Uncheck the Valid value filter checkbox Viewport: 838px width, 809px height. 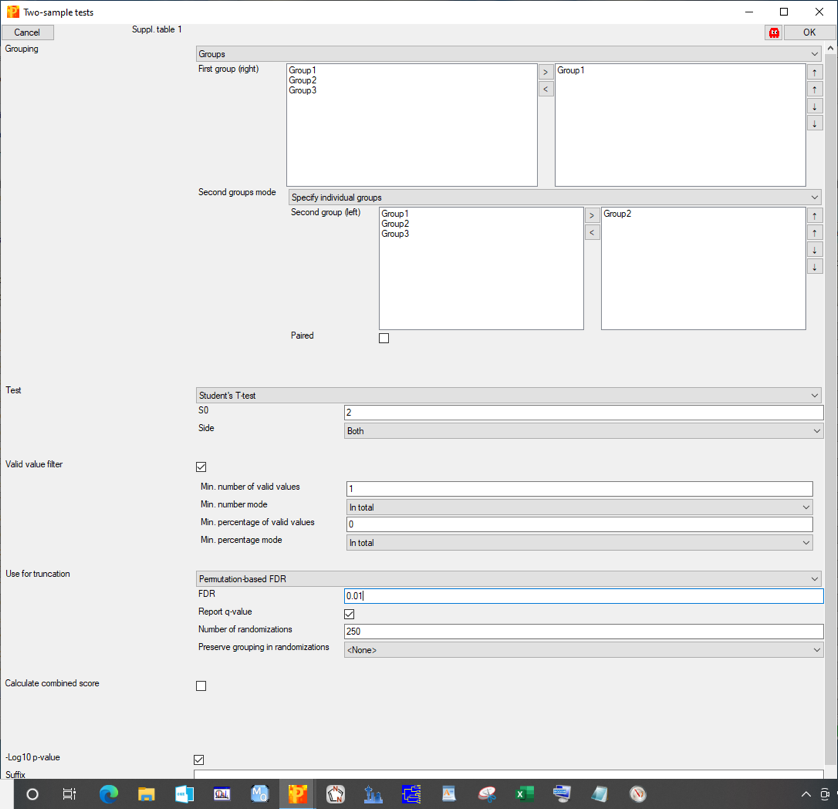(x=201, y=467)
